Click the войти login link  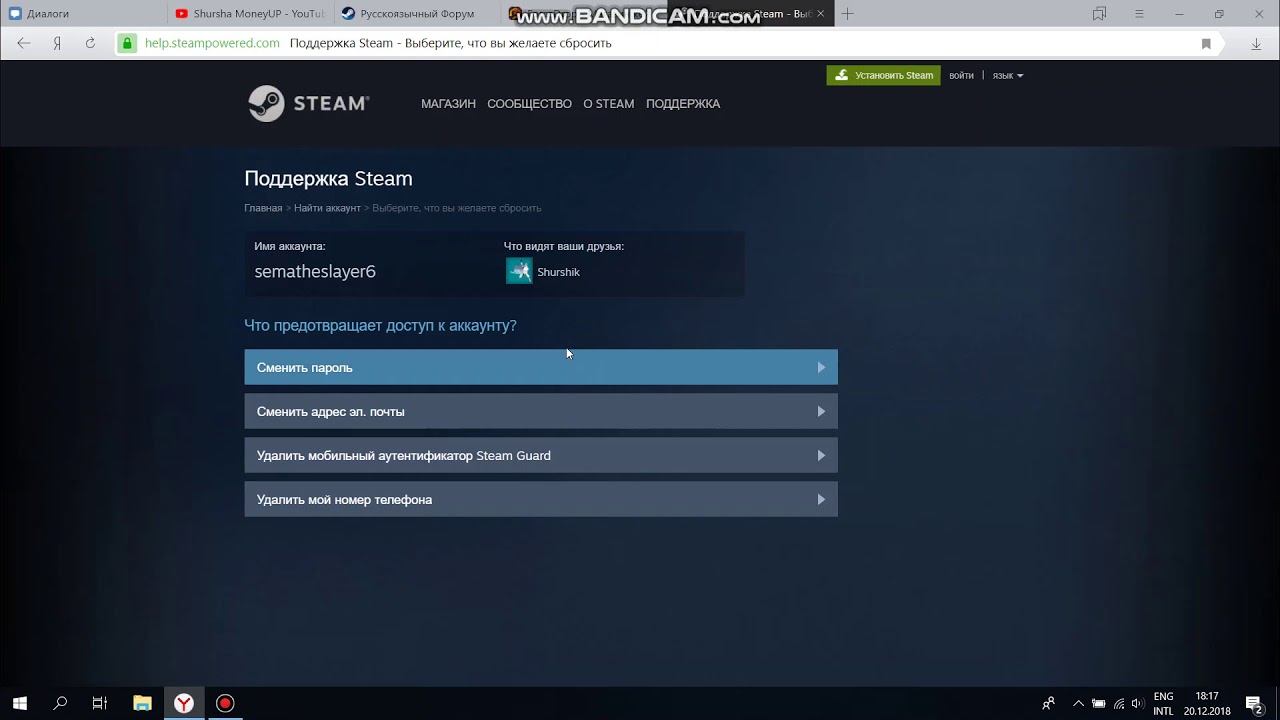[x=961, y=75]
